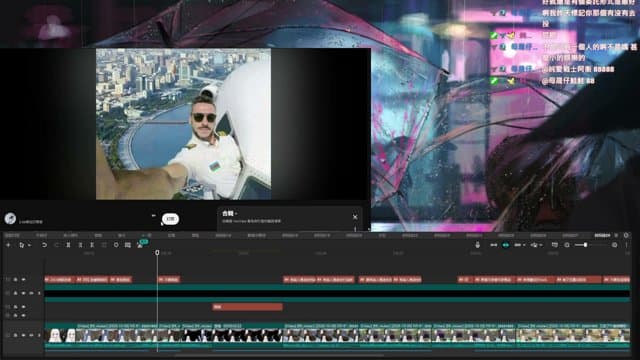The height and width of the screenshot is (360, 640).
Task: Close the popup panel using its X button
Action: tap(355, 217)
